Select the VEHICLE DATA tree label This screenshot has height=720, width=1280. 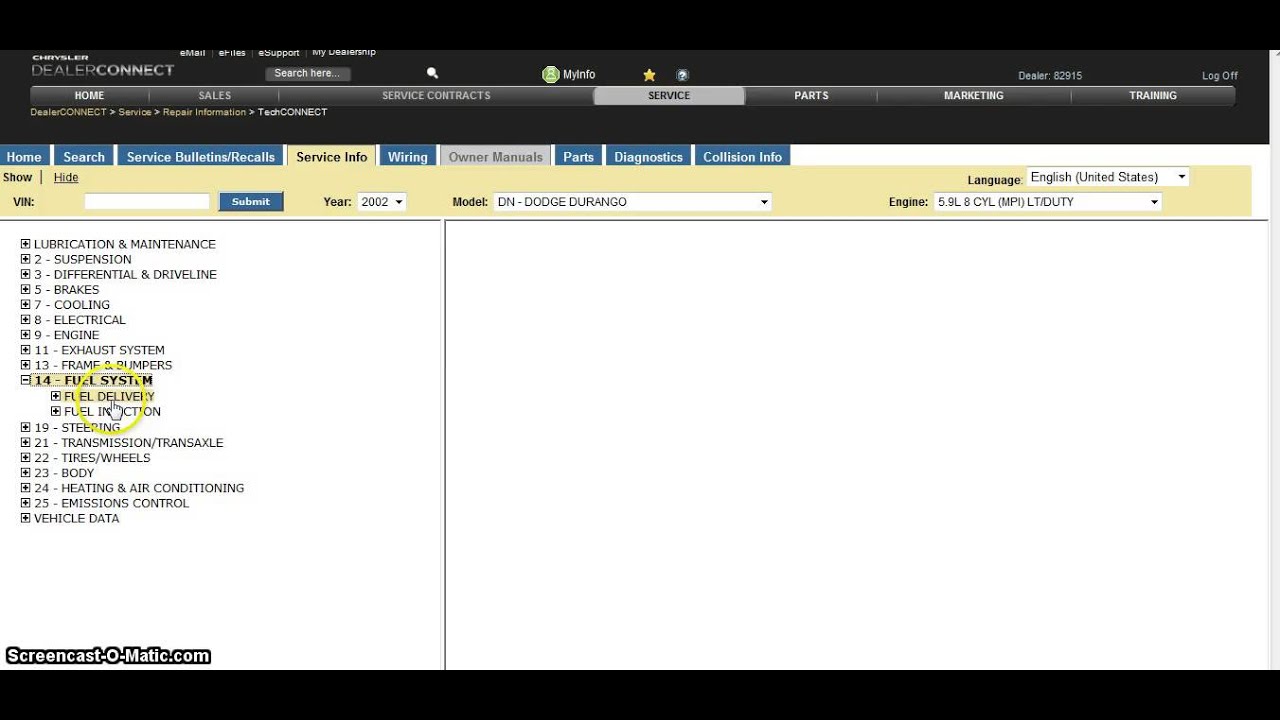pos(76,518)
